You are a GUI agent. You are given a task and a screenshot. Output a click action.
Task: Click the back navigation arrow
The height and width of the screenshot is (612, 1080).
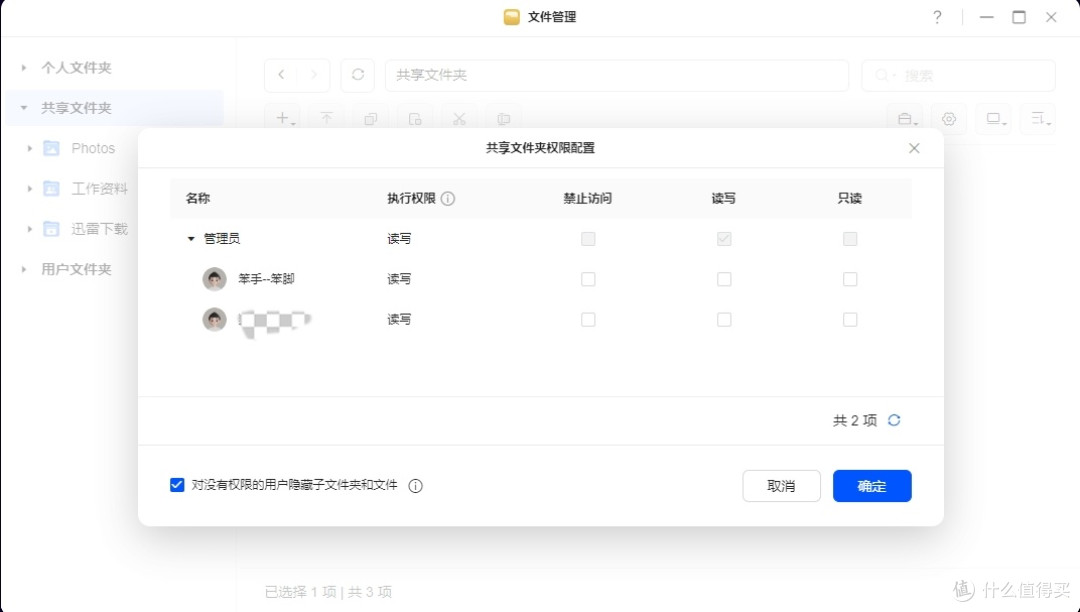[x=281, y=75]
